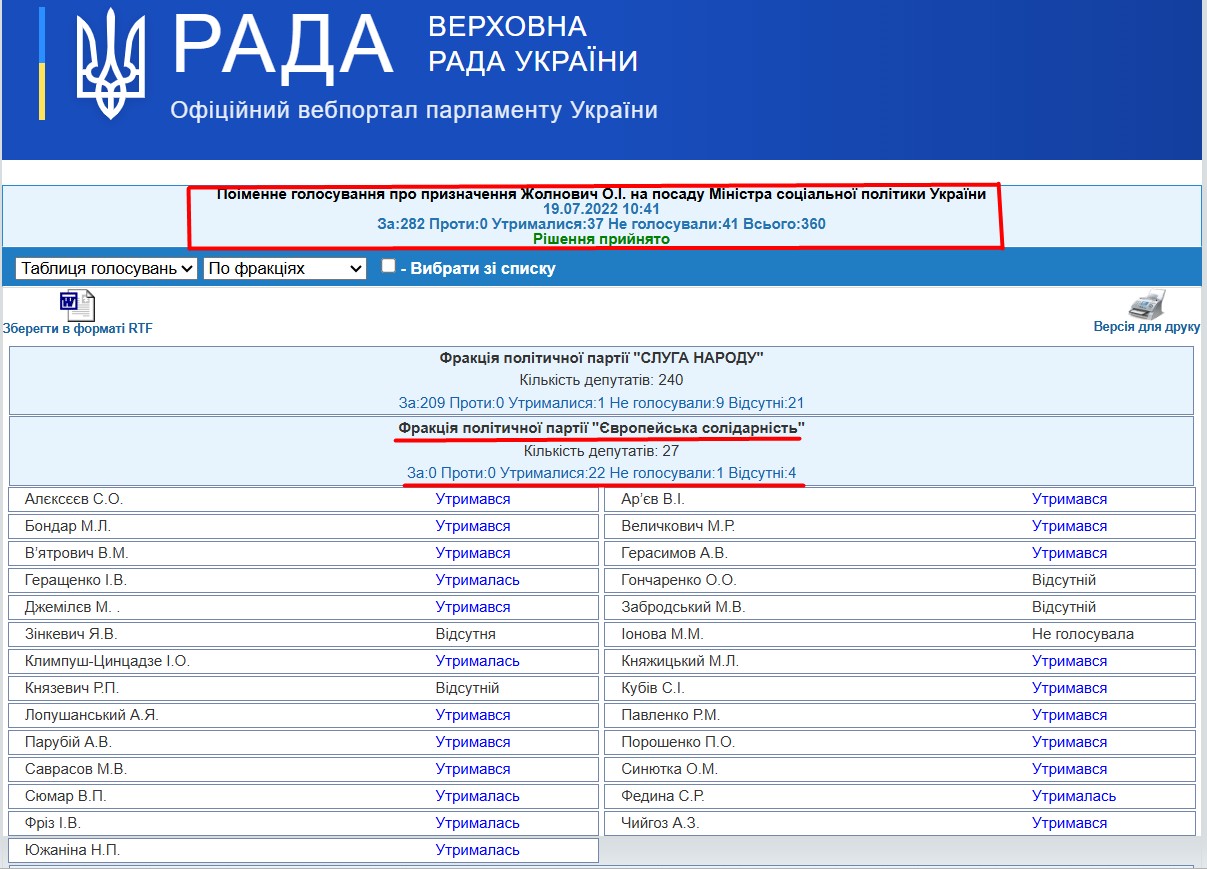Click Порошенко's vote 'Утримався'

click(x=1069, y=742)
